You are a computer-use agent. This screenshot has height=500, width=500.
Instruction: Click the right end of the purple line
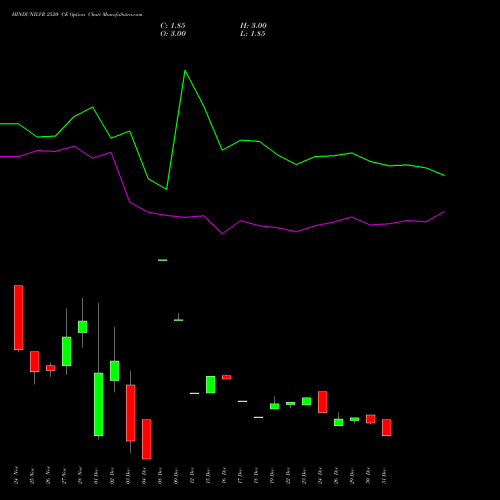pos(444,212)
